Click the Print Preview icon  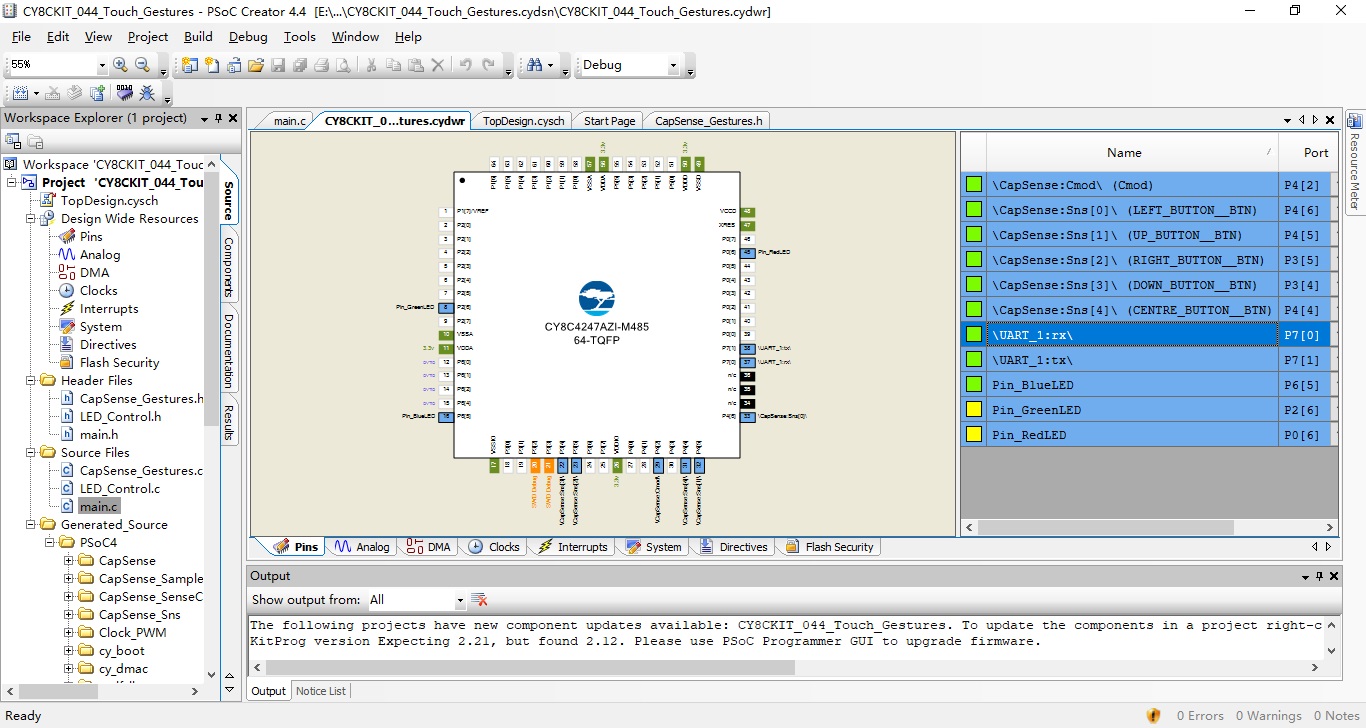[x=344, y=65]
